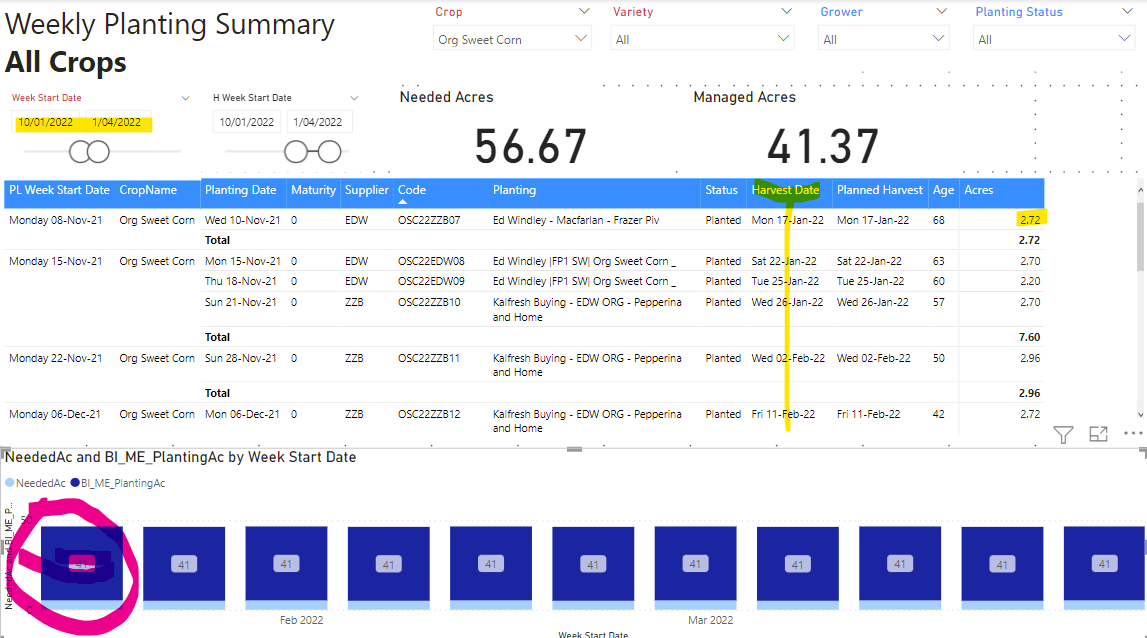The image size is (1147, 638).
Task: Click the Managed Acres card value 41.37
Action: click(x=823, y=146)
